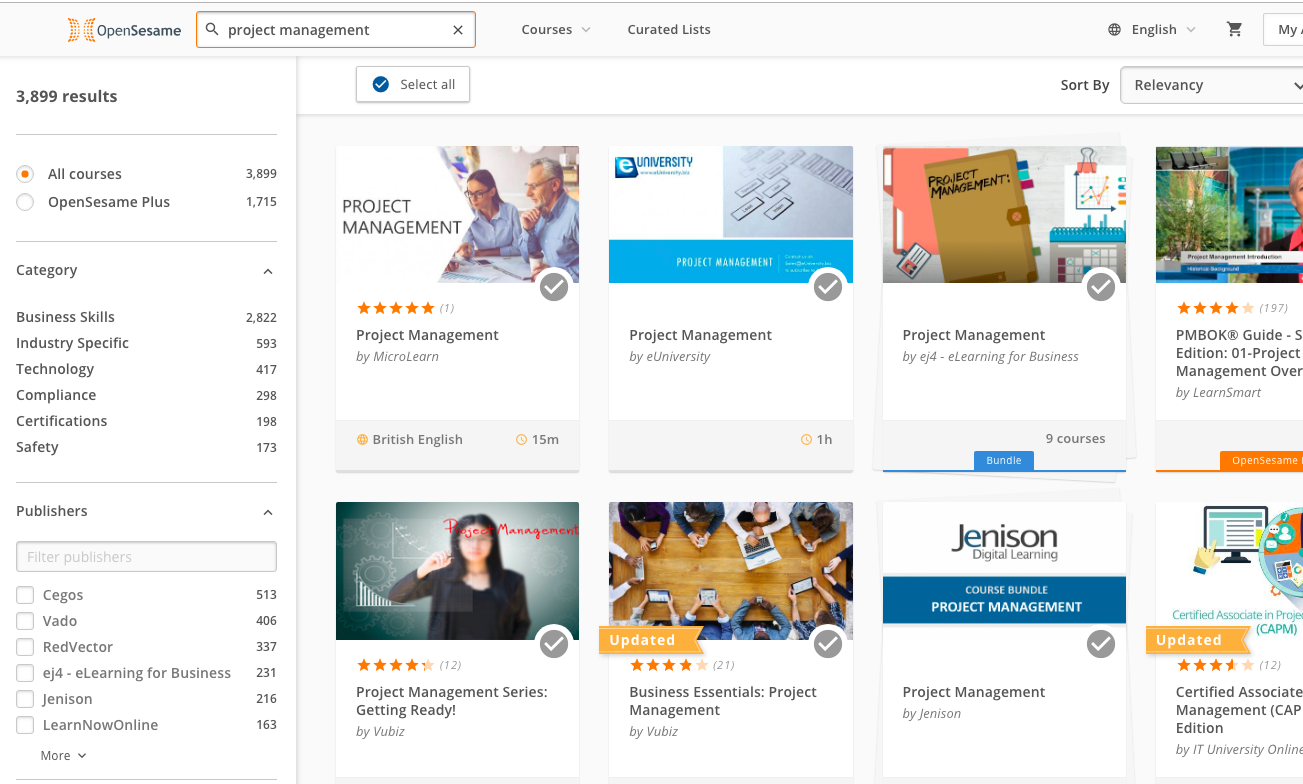Screen dimensions: 1303x784
Task: Open Project Management by Jenison title
Action: (x=974, y=692)
